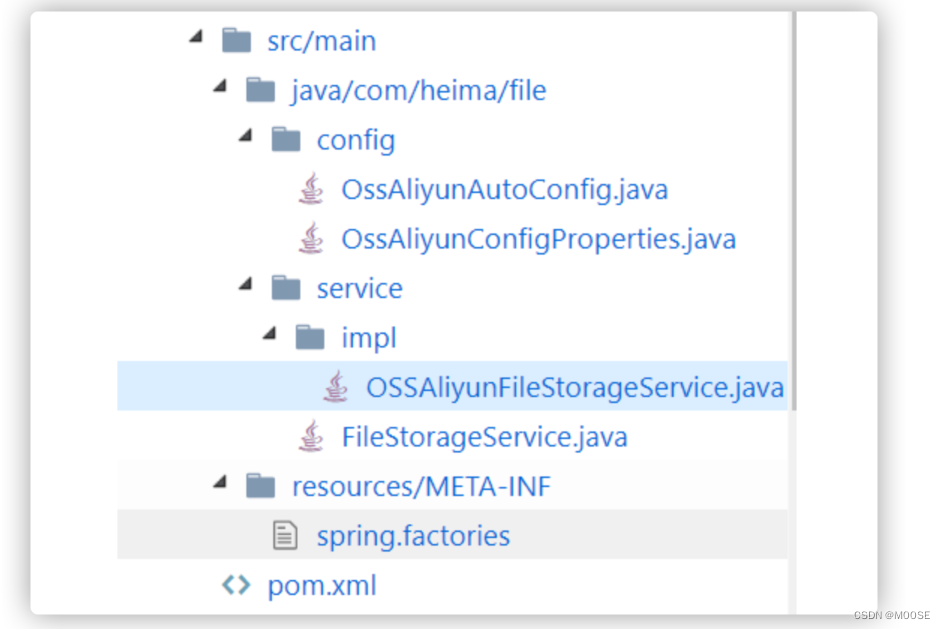The width and height of the screenshot is (945, 629).
Task: Click the src/main folder icon
Action: 236,40
